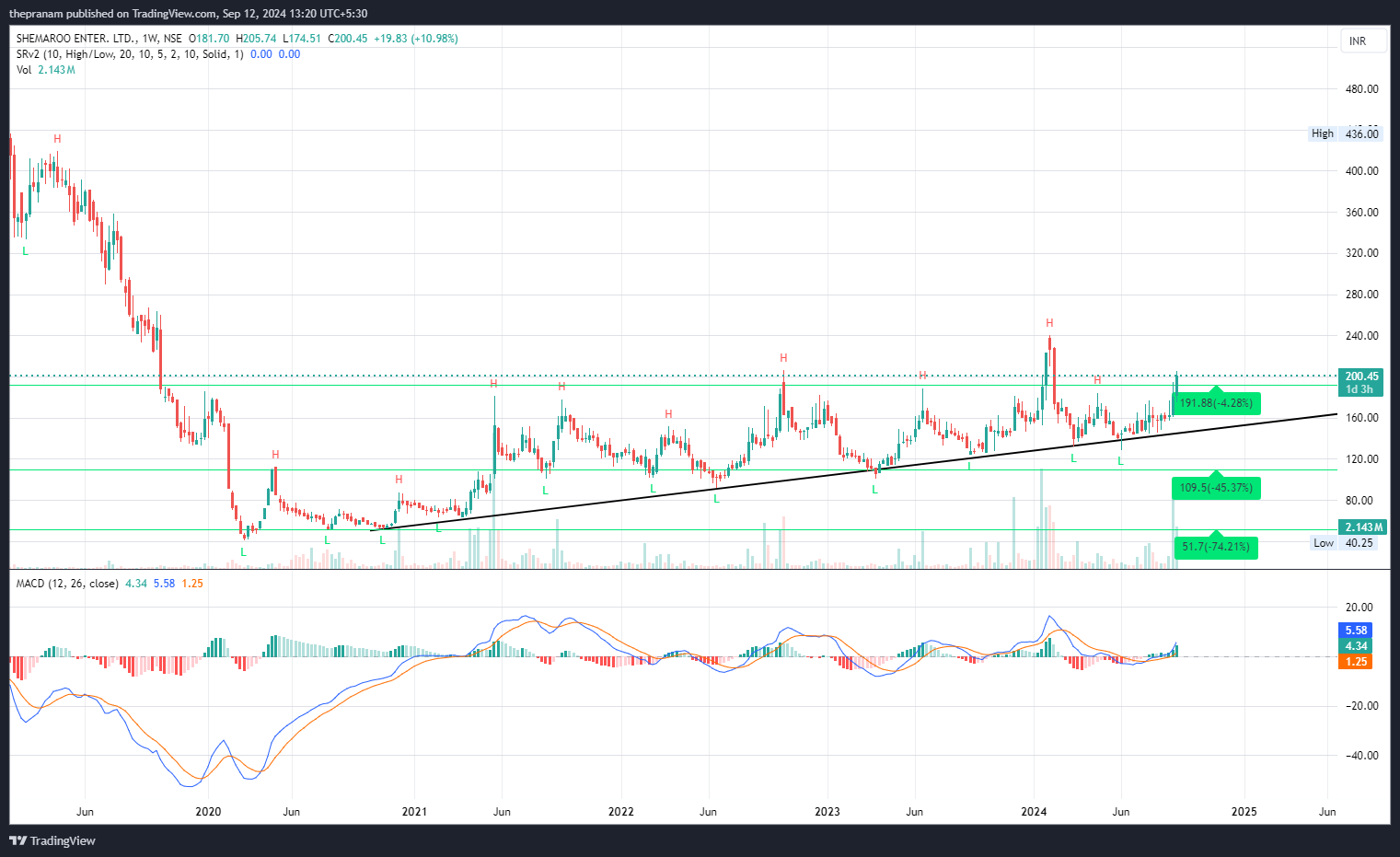Click the 480.00 price axis value
The height and width of the screenshot is (857, 1400).
click(1361, 89)
